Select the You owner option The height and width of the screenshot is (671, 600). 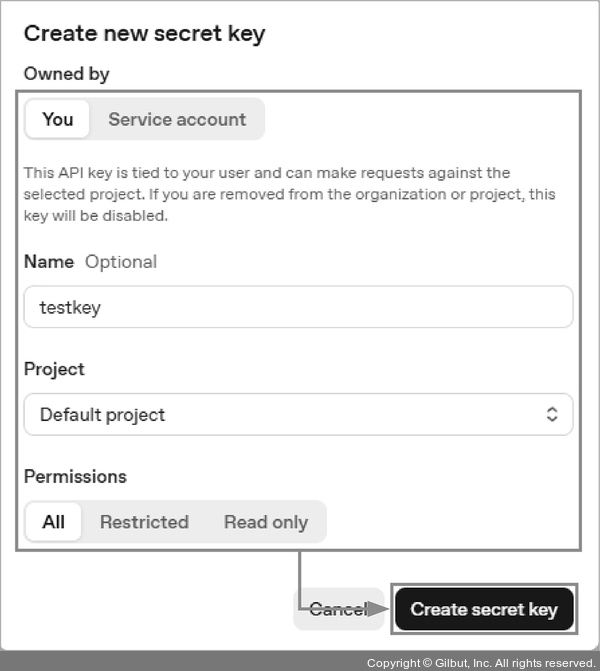coord(57,119)
